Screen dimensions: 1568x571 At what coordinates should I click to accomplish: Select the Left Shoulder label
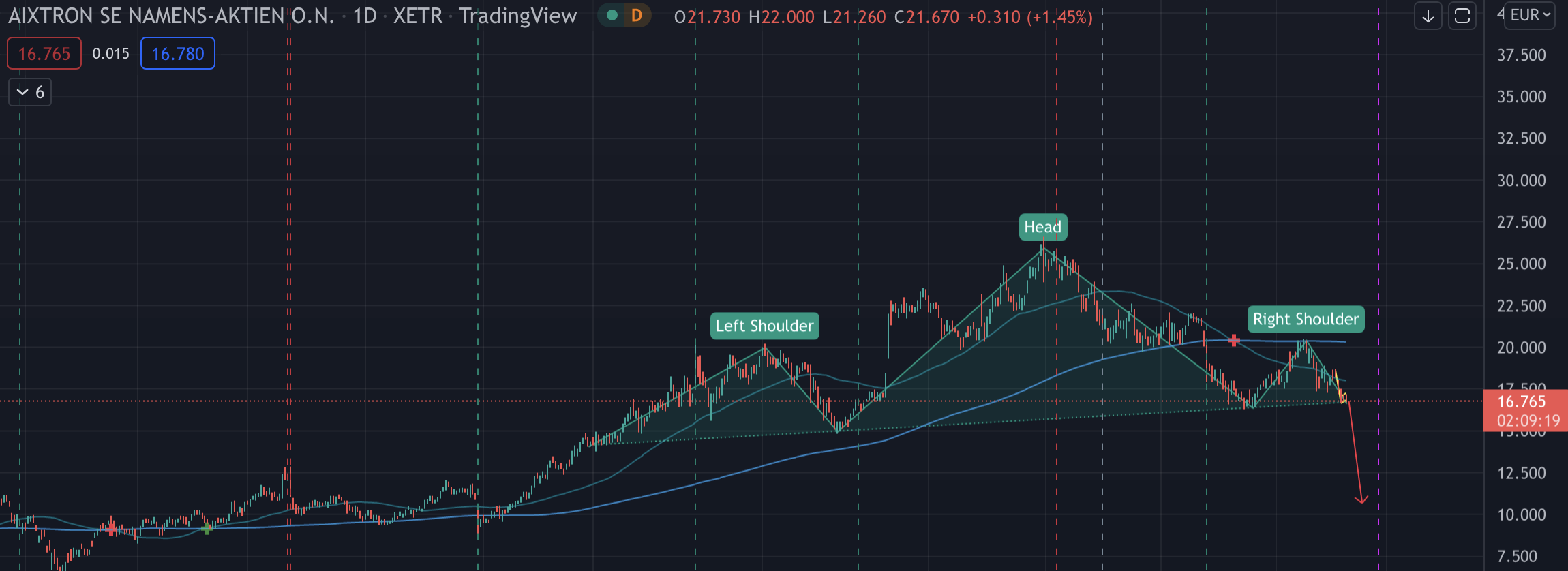click(764, 326)
